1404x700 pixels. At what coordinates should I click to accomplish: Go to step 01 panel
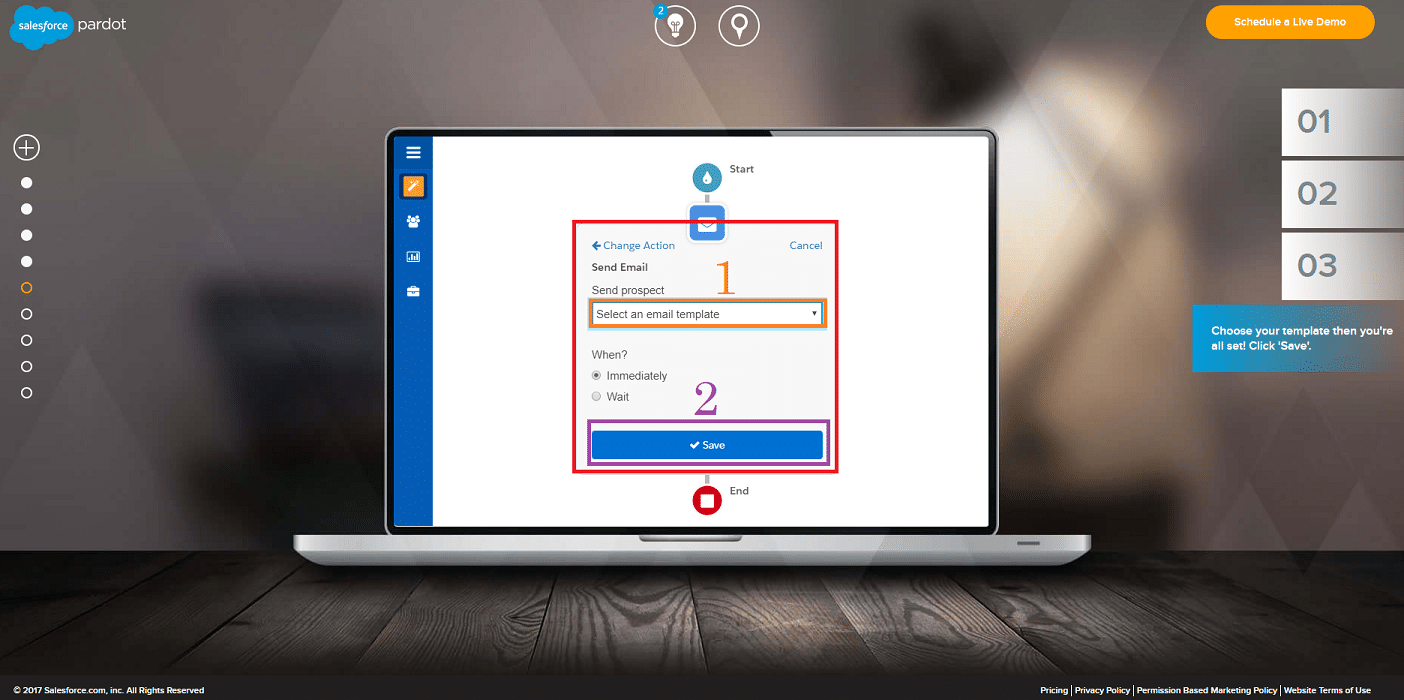click(1343, 122)
